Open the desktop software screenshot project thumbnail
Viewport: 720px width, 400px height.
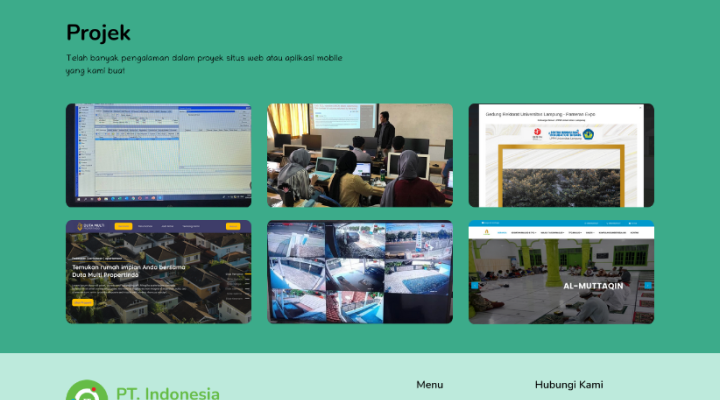(x=158, y=155)
